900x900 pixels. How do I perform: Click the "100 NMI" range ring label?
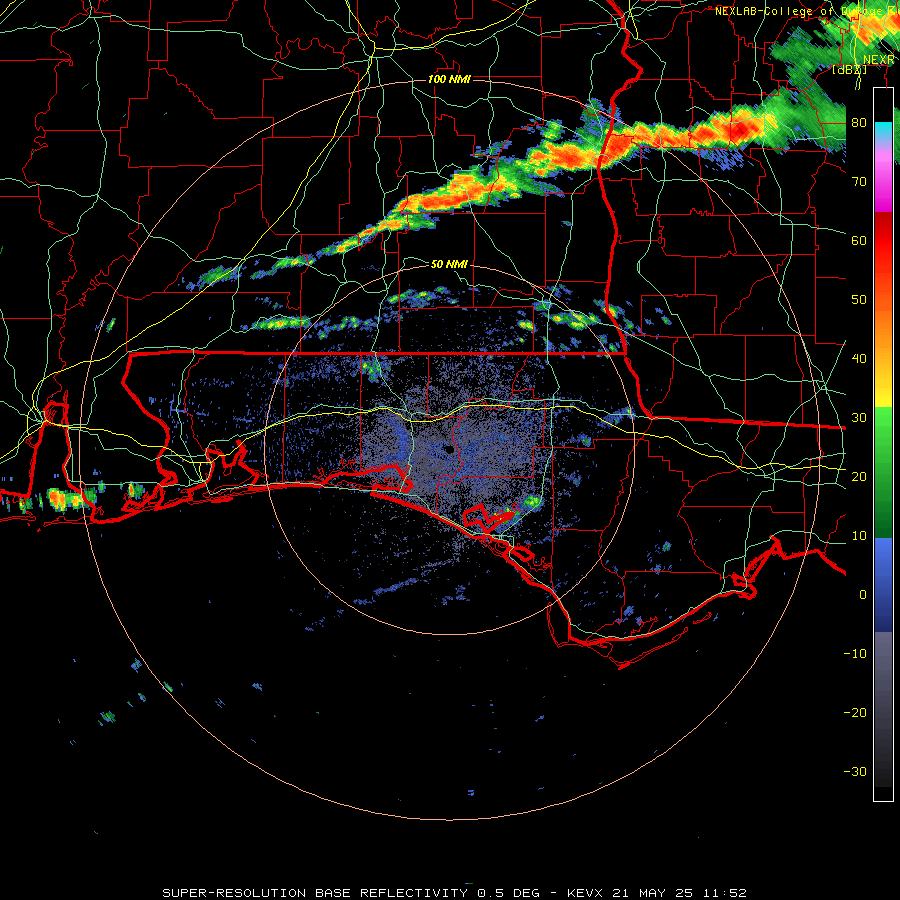click(x=449, y=79)
